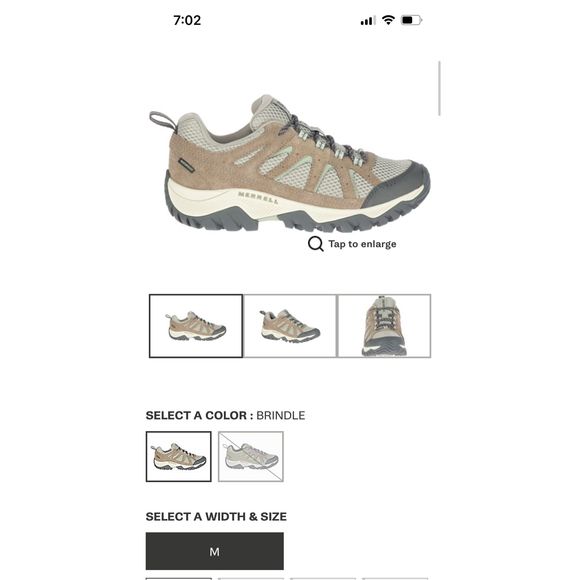580x580 pixels.
Task: Open the main Merrell shoe product image
Action: pyautogui.click(x=290, y=163)
